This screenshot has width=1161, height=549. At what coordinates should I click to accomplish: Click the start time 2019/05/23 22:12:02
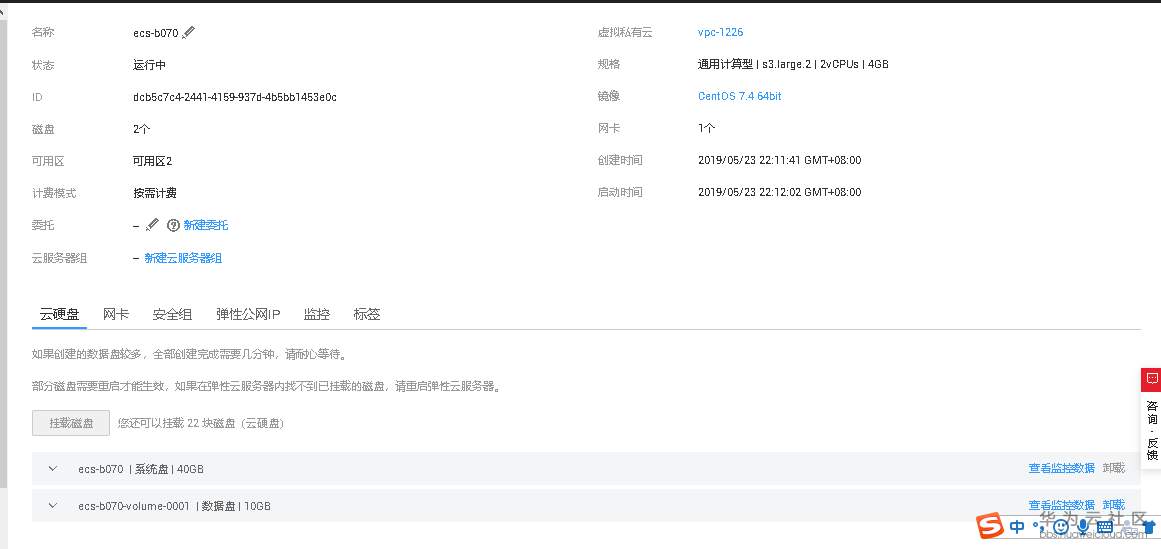coord(780,192)
